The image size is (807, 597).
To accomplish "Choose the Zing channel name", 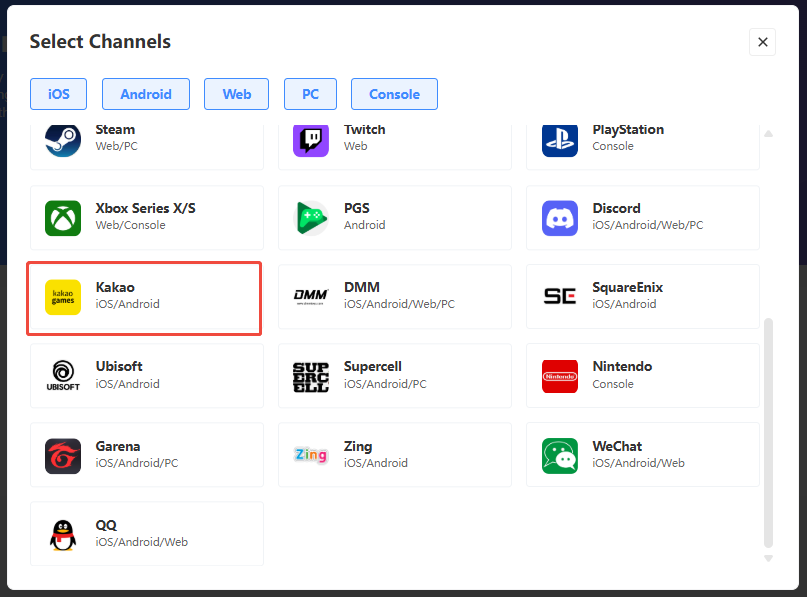I will pos(358,446).
